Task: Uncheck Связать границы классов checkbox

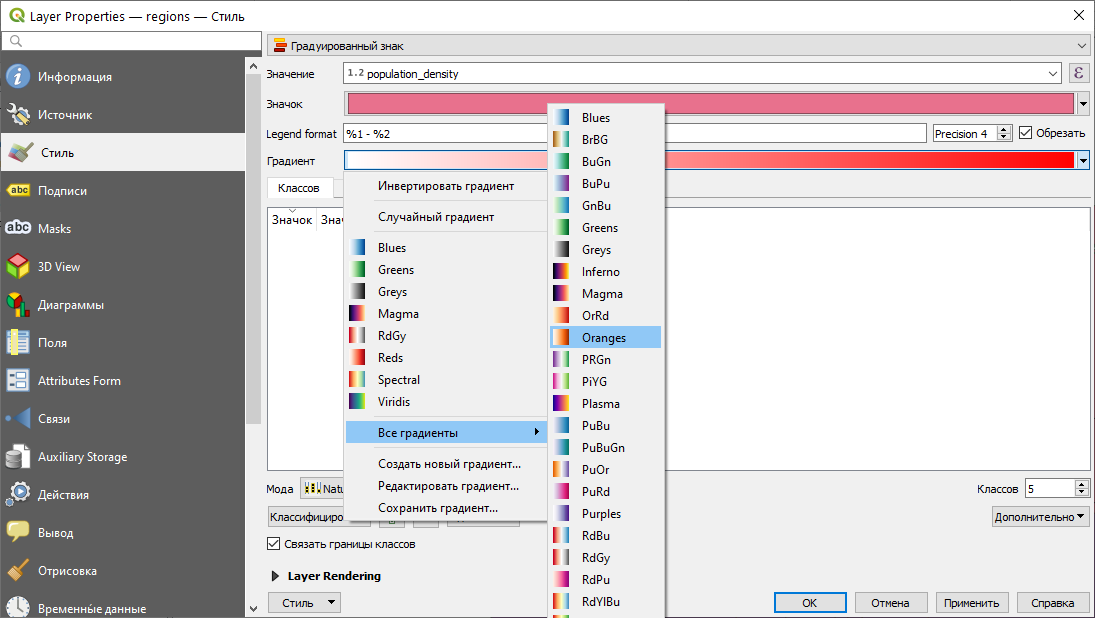Action: click(x=274, y=544)
